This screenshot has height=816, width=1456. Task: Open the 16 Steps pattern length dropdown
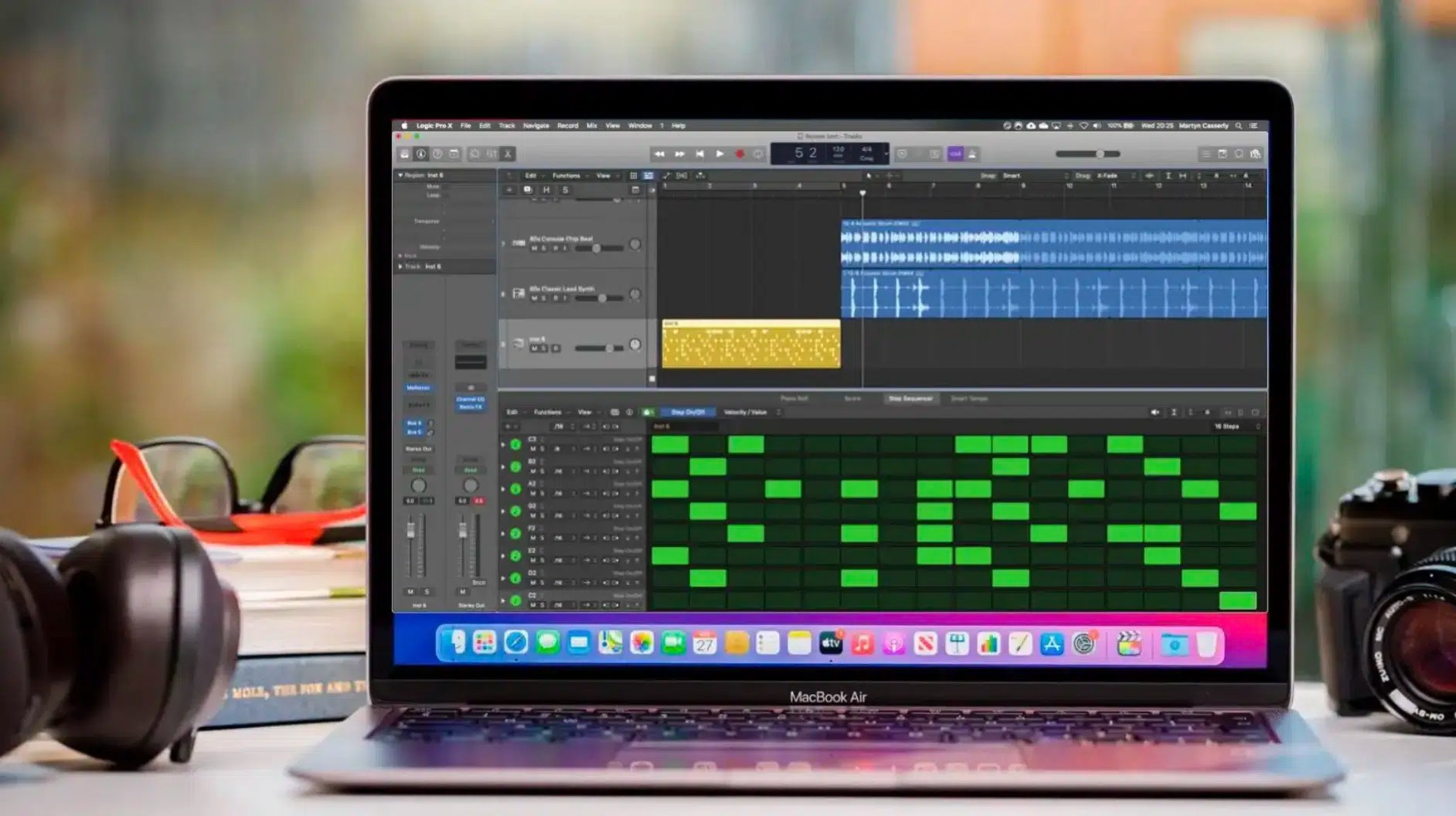(x=1237, y=427)
